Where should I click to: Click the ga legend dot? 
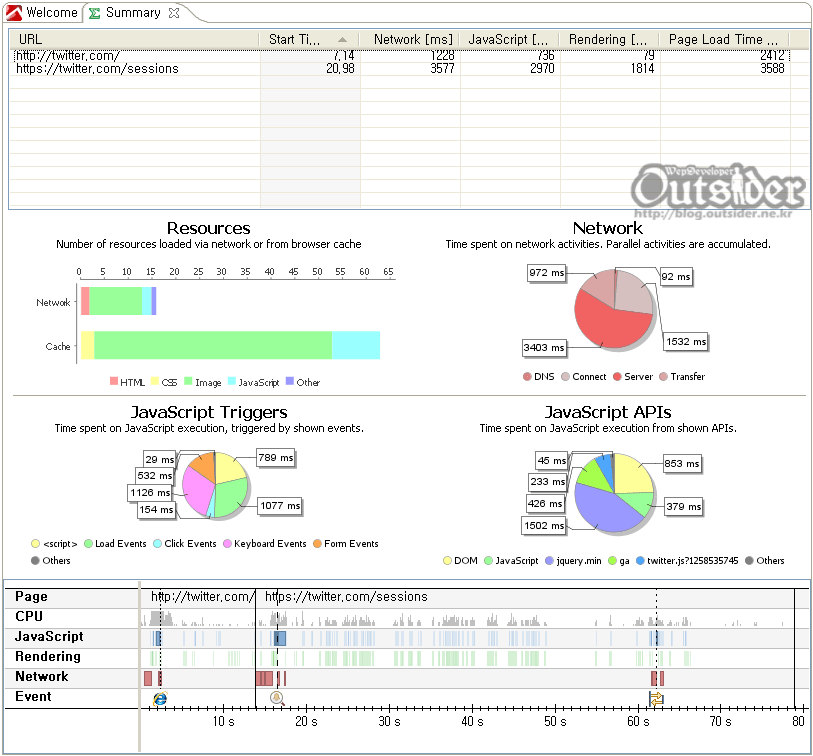[612, 561]
